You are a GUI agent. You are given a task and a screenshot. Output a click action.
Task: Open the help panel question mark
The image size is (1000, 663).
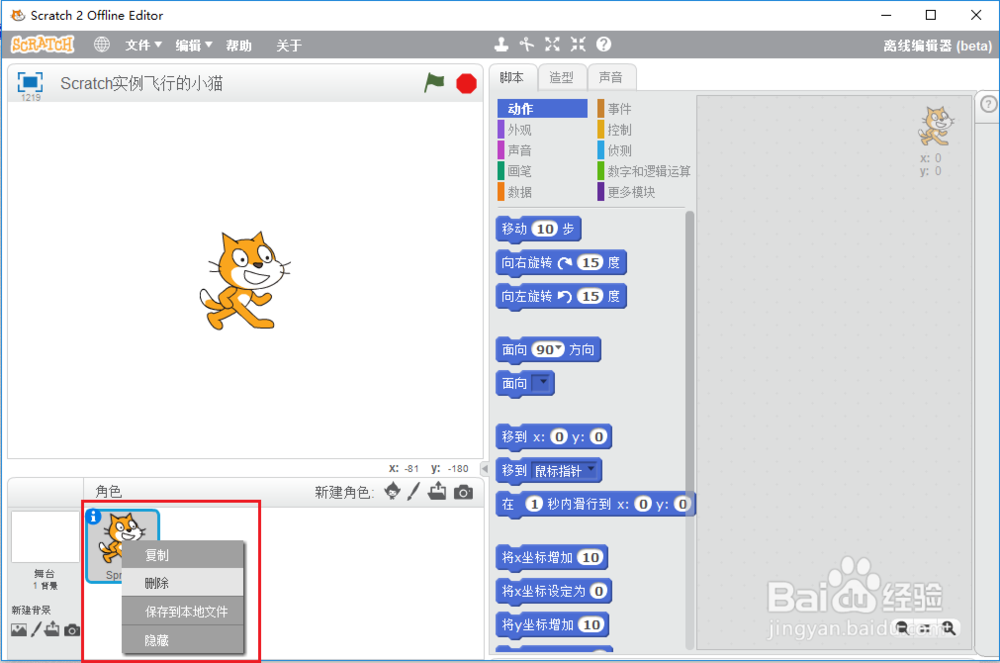point(988,104)
